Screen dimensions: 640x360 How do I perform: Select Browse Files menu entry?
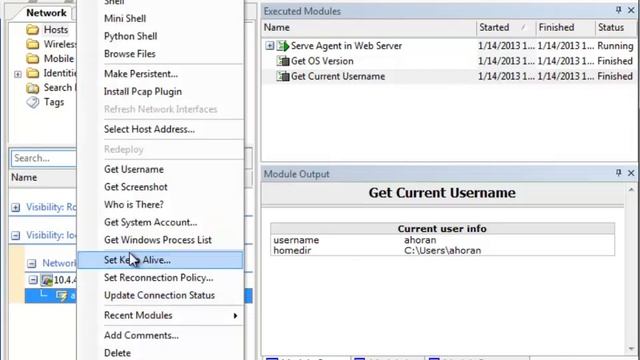[x=130, y=53]
